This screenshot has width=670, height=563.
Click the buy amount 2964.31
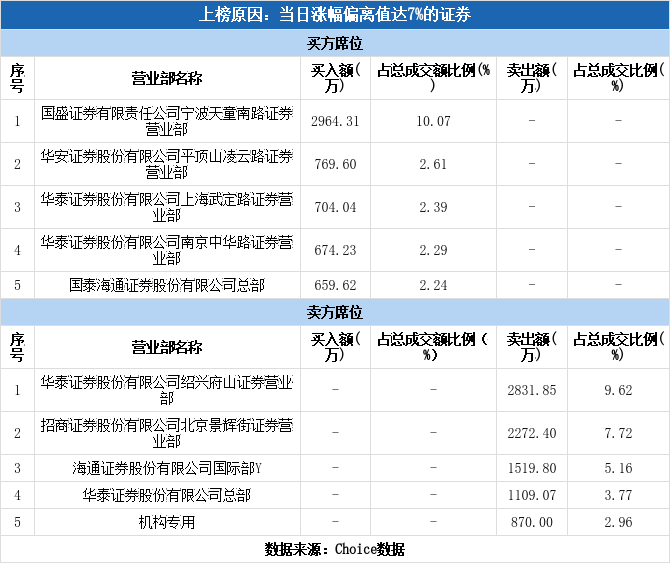335,121
